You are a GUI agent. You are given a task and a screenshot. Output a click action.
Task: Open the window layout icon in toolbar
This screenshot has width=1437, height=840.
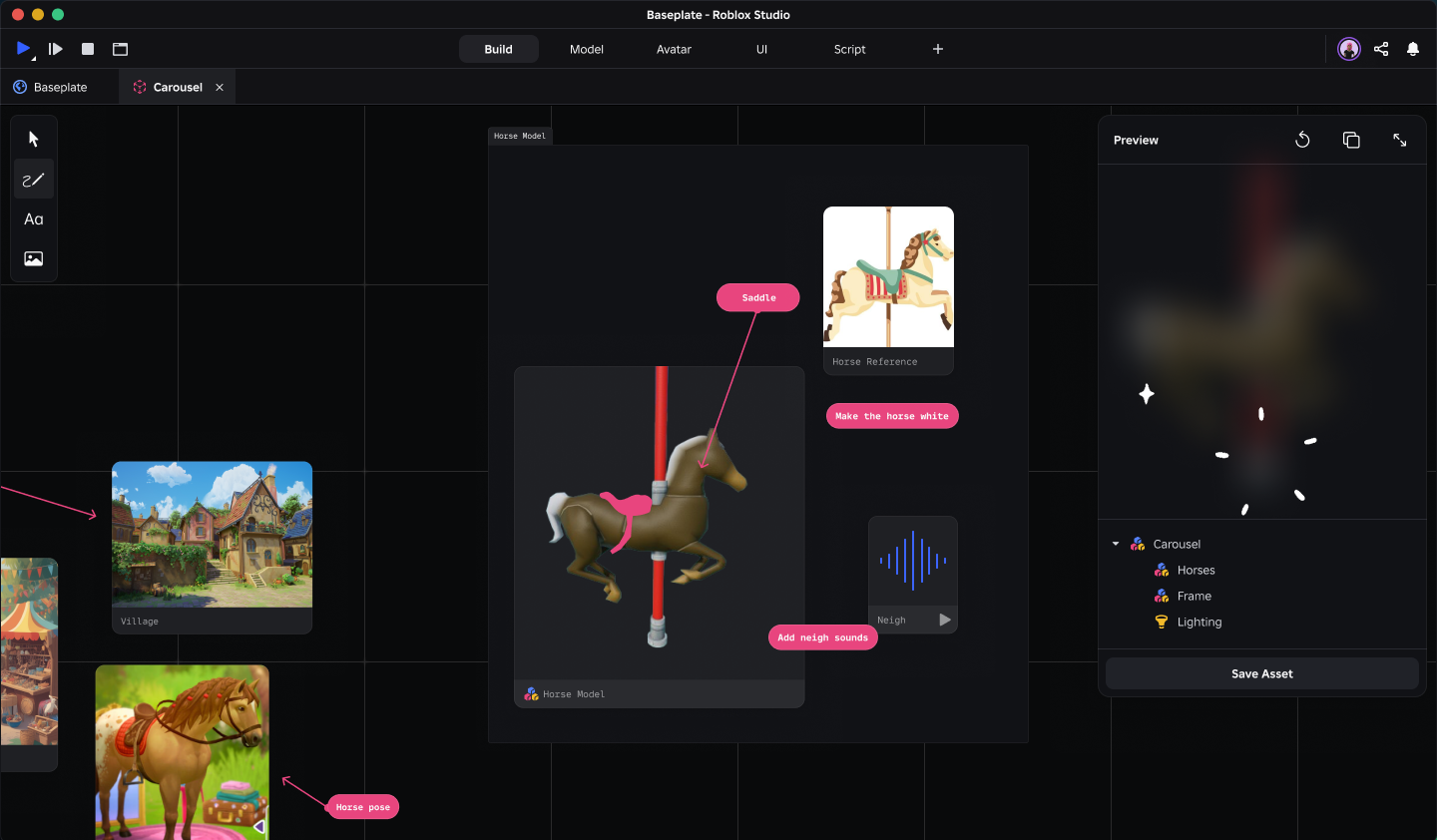click(x=121, y=49)
